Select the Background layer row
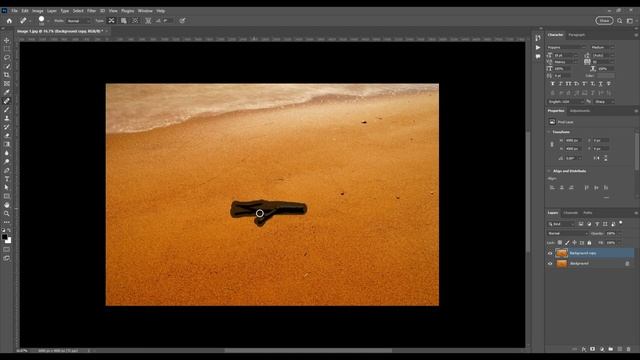Viewport: 640px width, 360px height. [590, 264]
